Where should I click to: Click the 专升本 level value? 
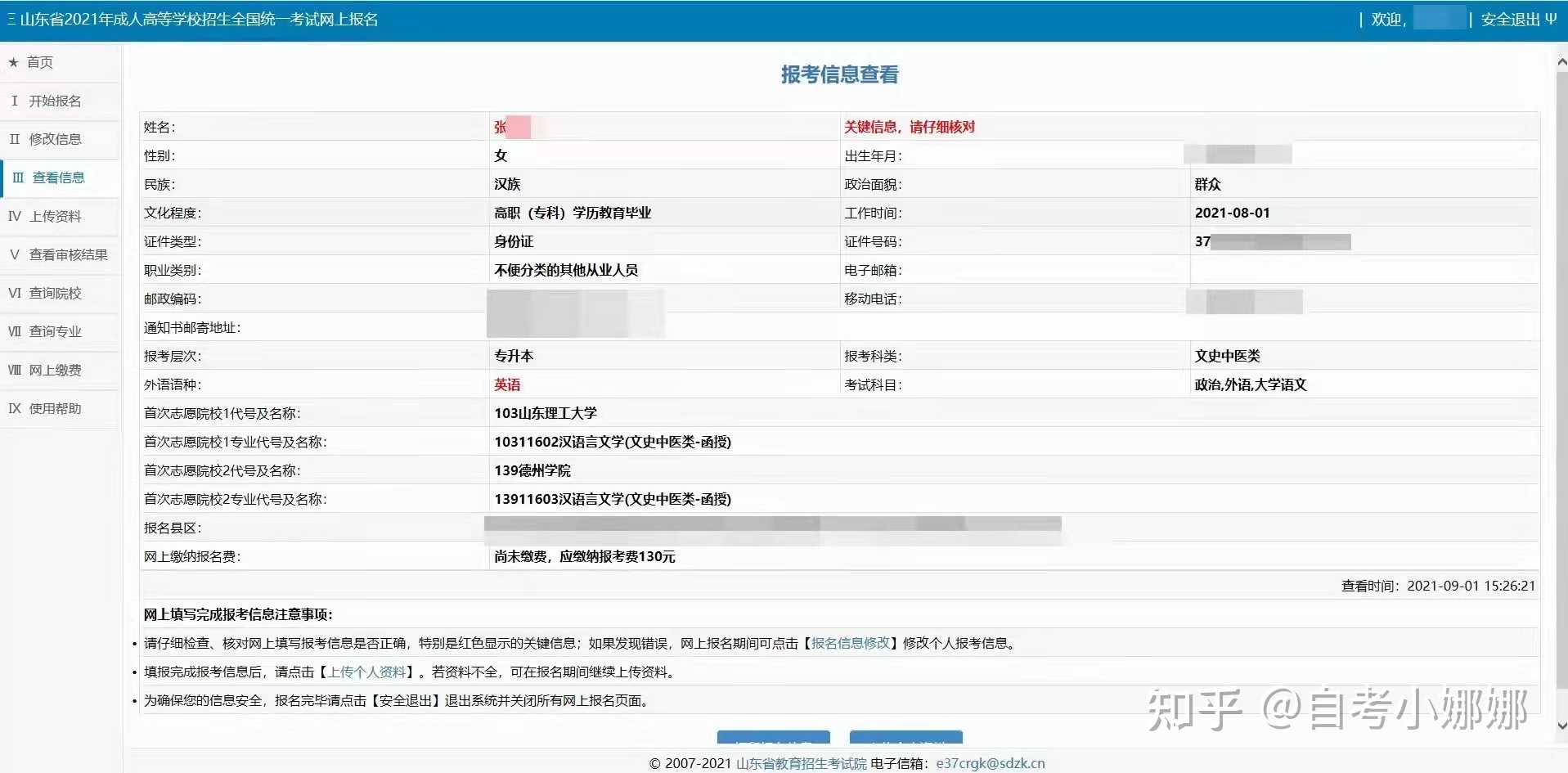click(514, 356)
